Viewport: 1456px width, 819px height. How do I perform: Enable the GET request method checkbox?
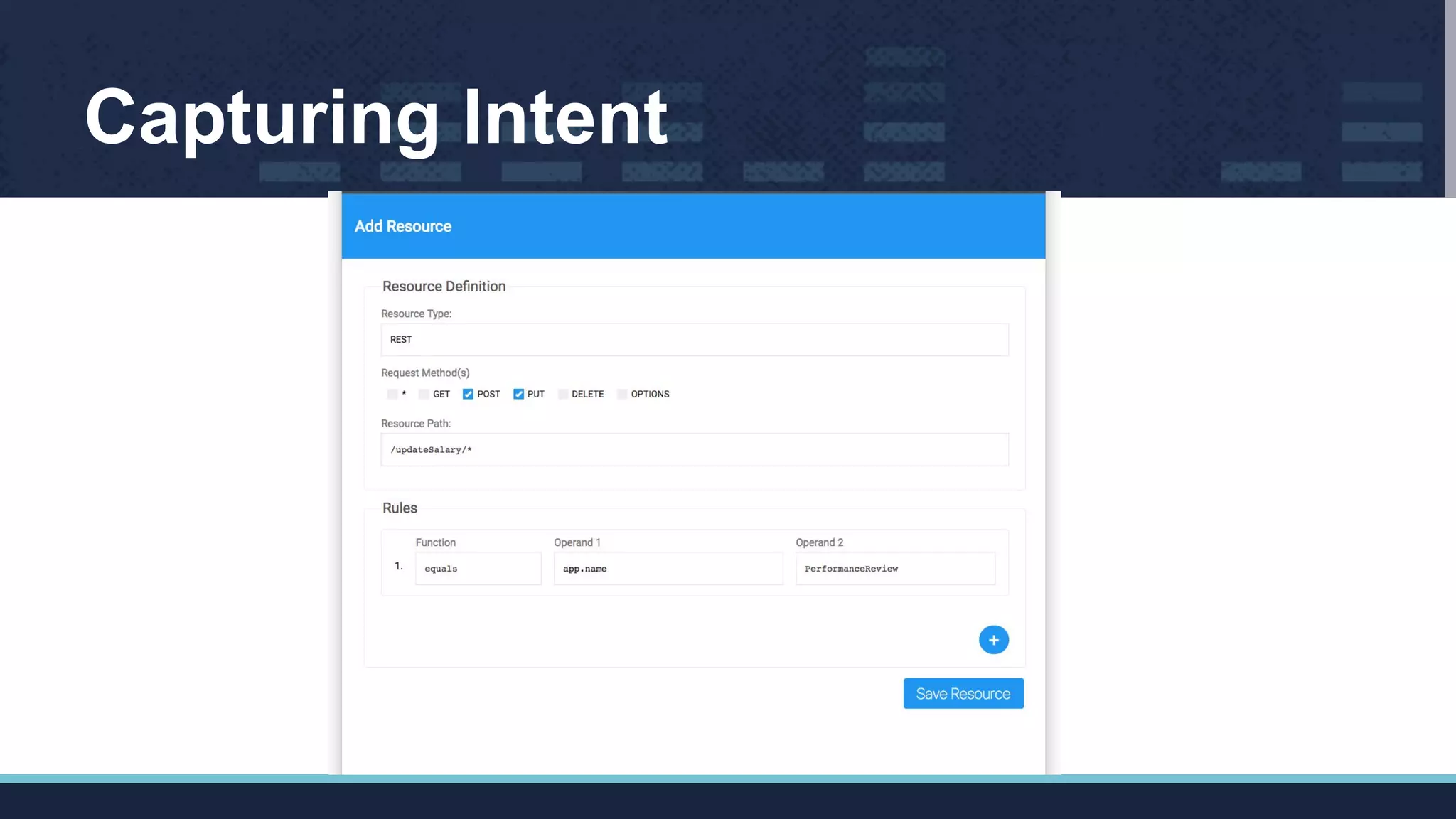pyautogui.click(x=424, y=394)
